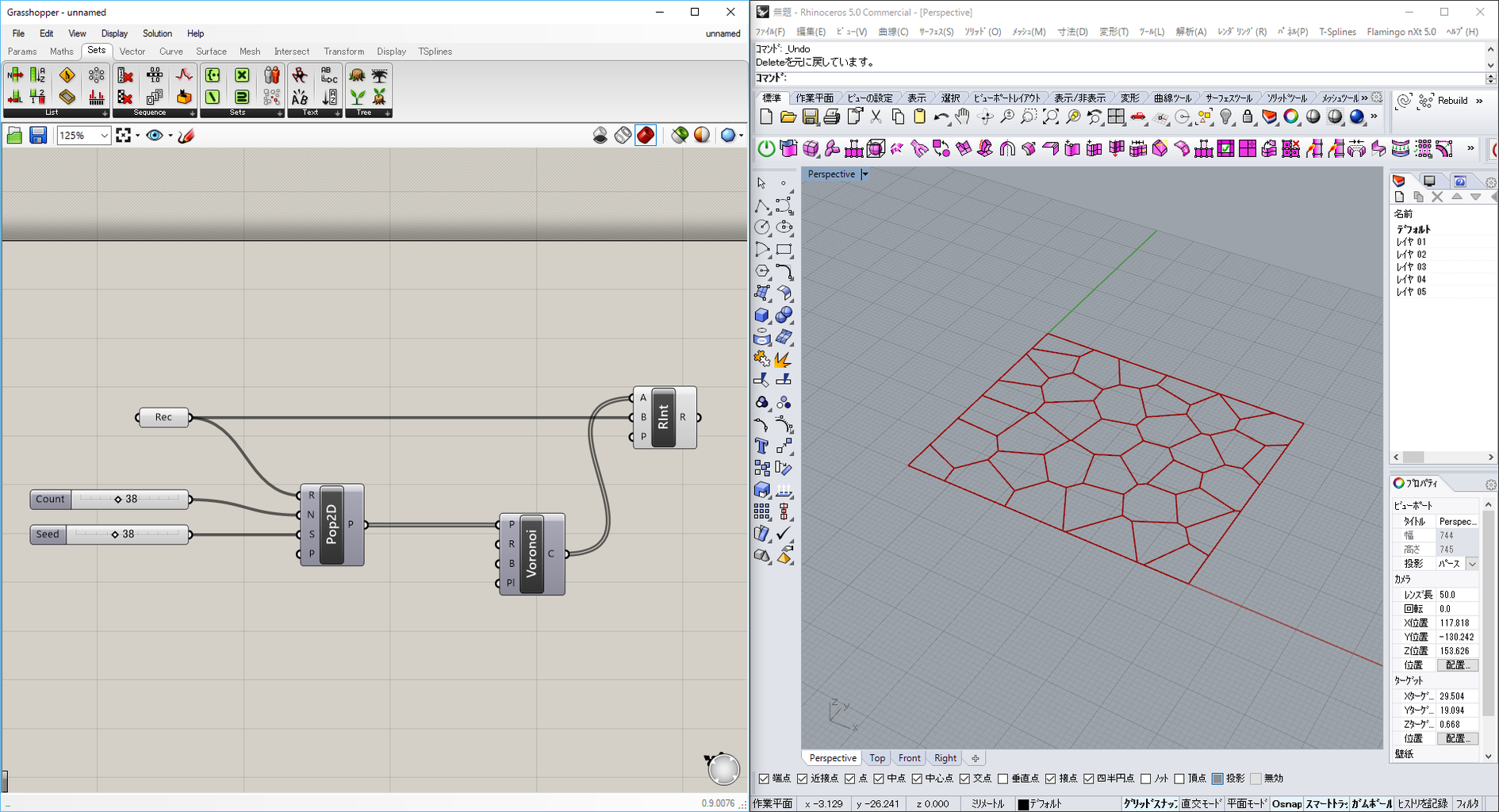Viewport: 1499px width, 812px height.
Task: Click the red shaded preview mode icon
Action: 646,136
